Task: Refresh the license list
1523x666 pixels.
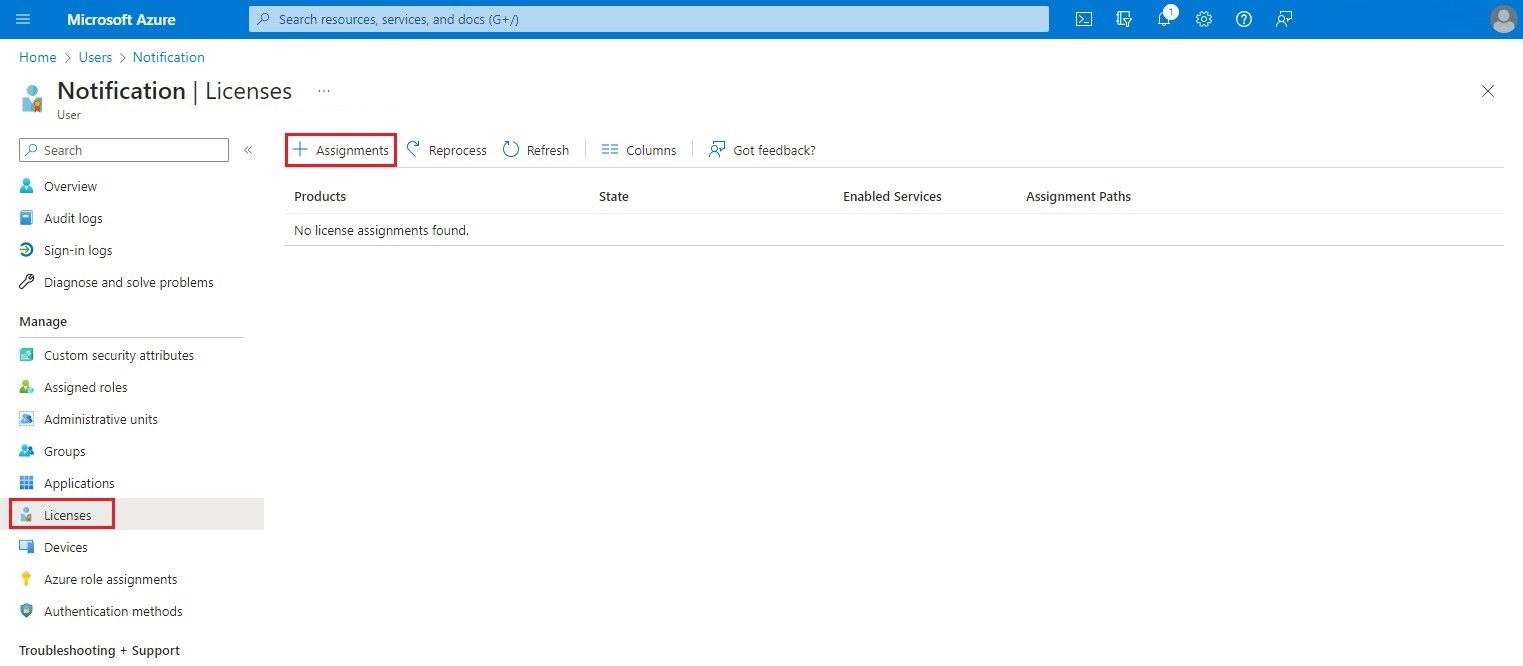Action: click(536, 149)
